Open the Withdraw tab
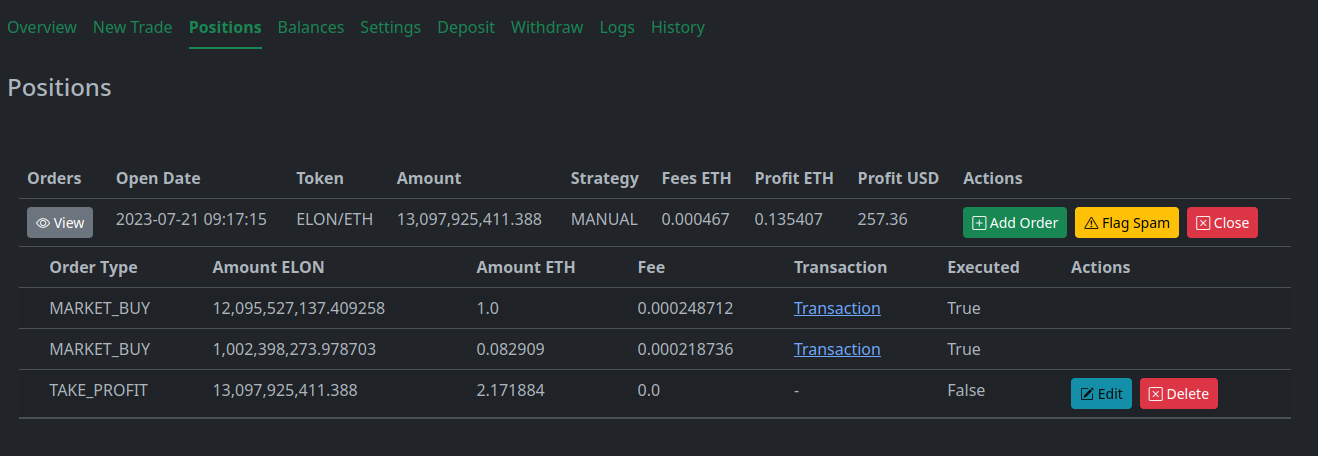This screenshot has height=456, width=1318. pyautogui.click(x=547, y=27)
